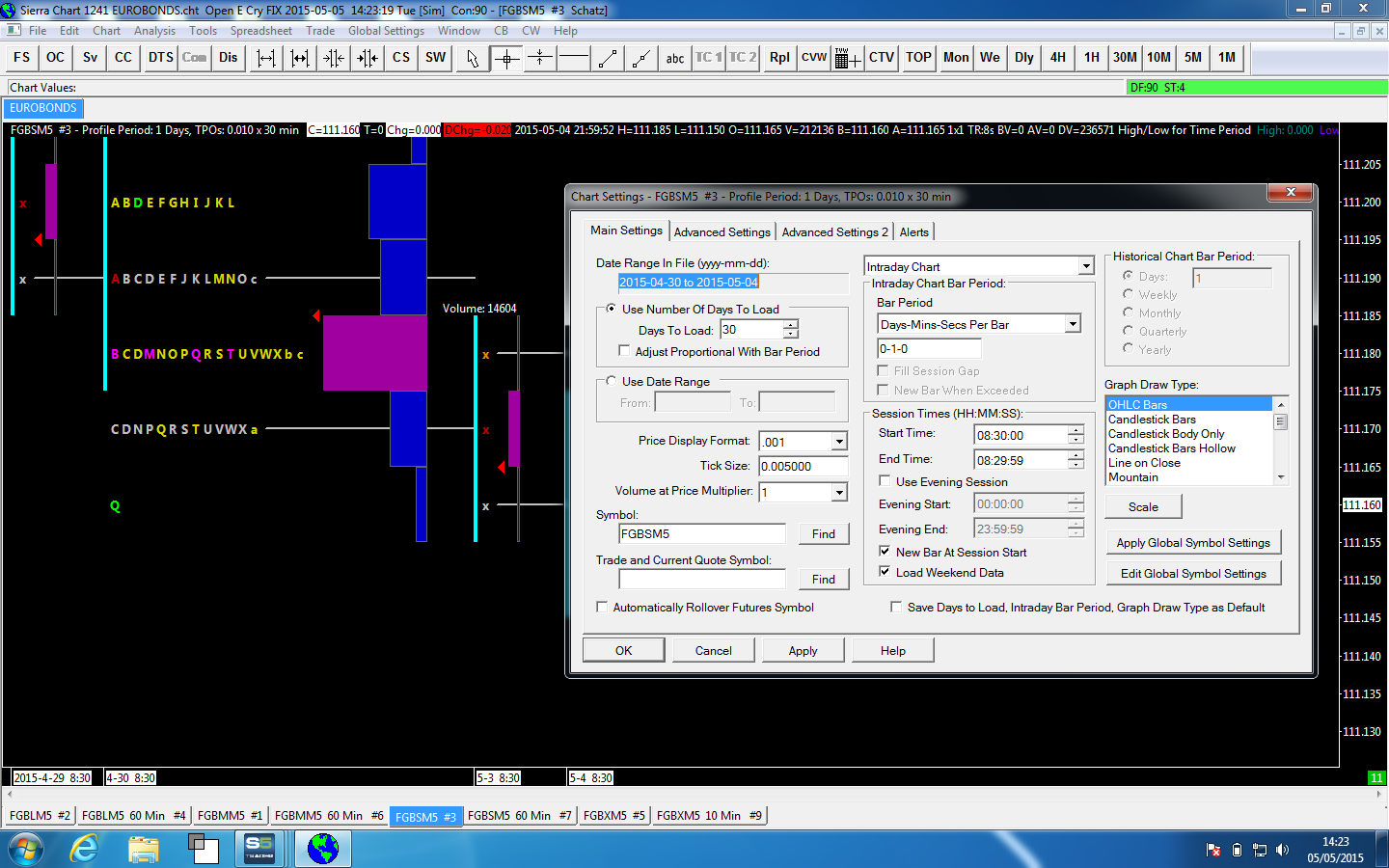Enable Adjust Proportional With Bar Period

[x=625, y=352]
